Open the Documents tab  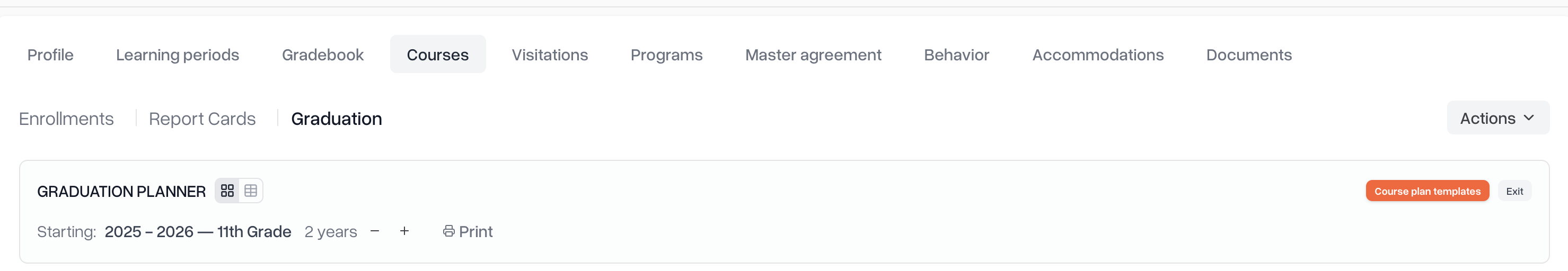point(1248,55)
